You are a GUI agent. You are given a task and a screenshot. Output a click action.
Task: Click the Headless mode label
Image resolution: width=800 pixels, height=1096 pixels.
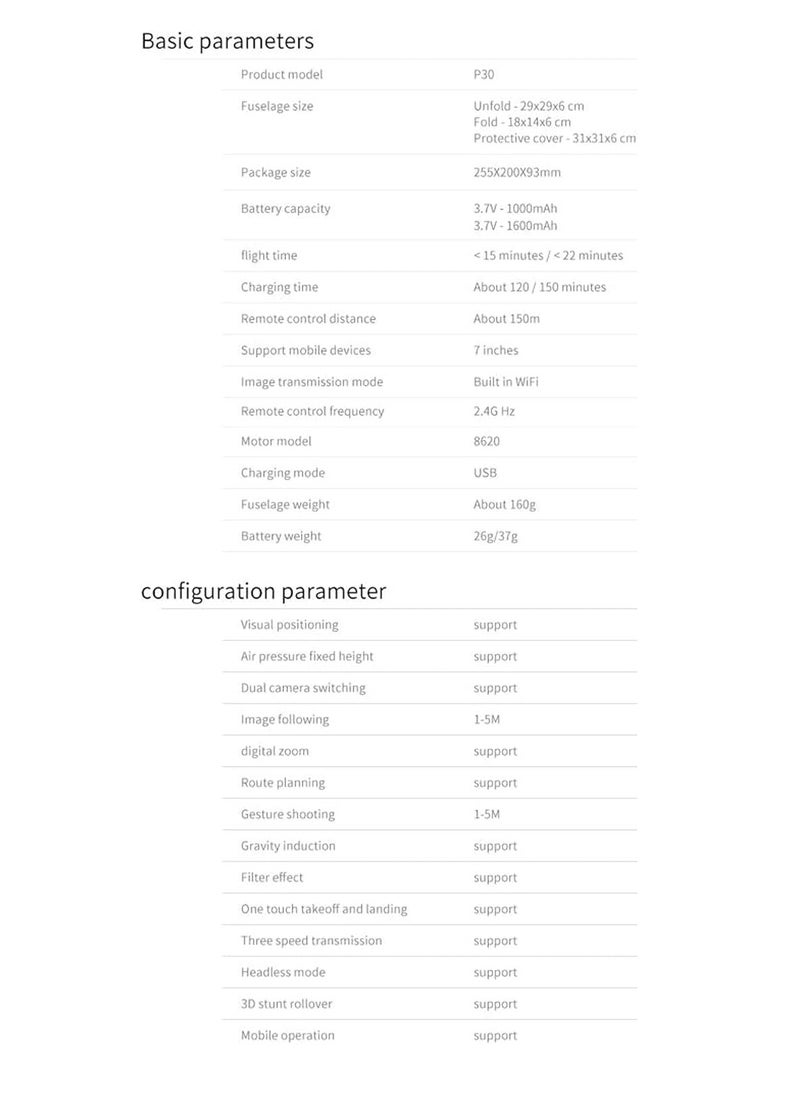[x=283, y=973]
